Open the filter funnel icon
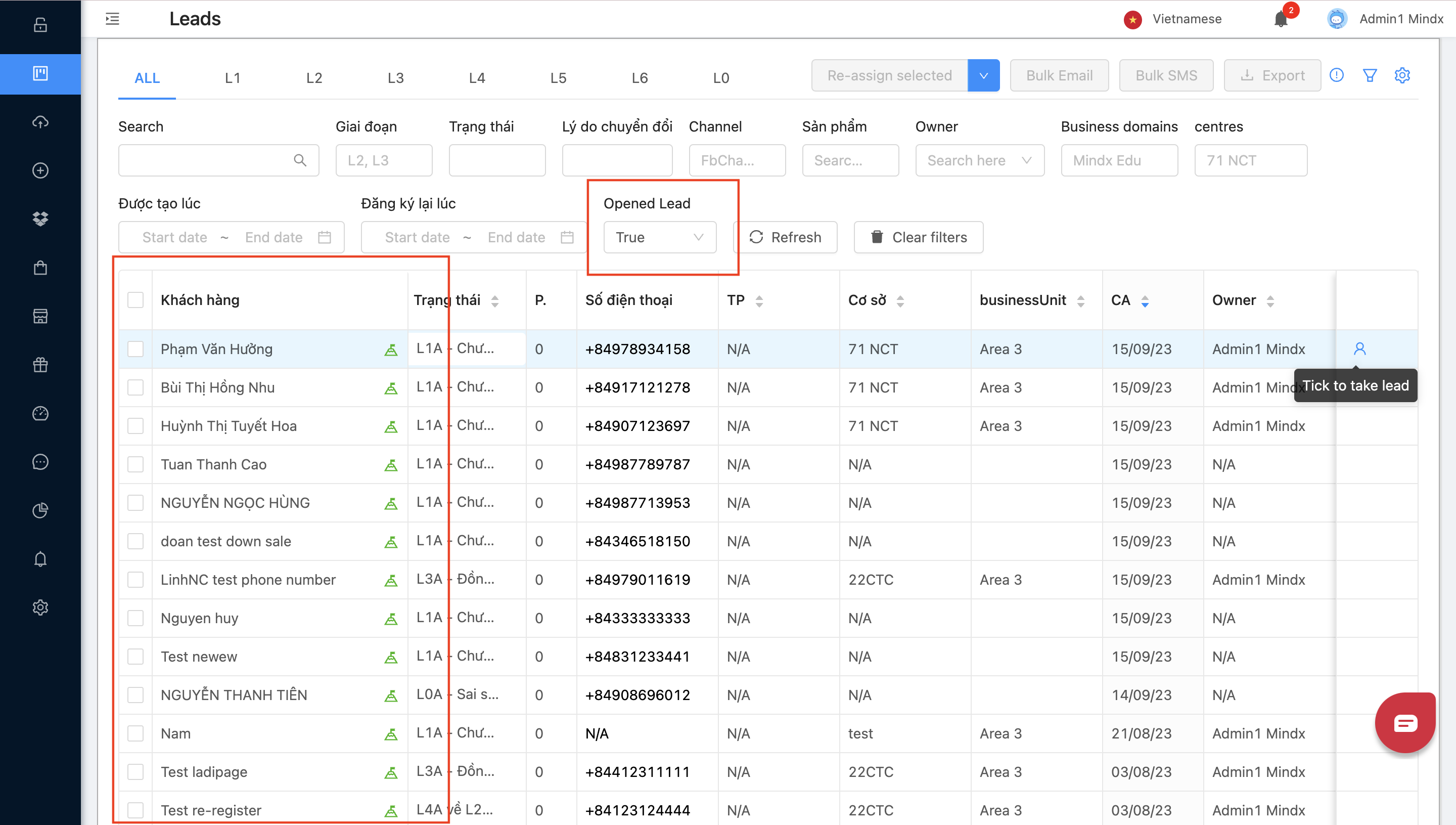1456x825 pixels. pos(1370,75)
